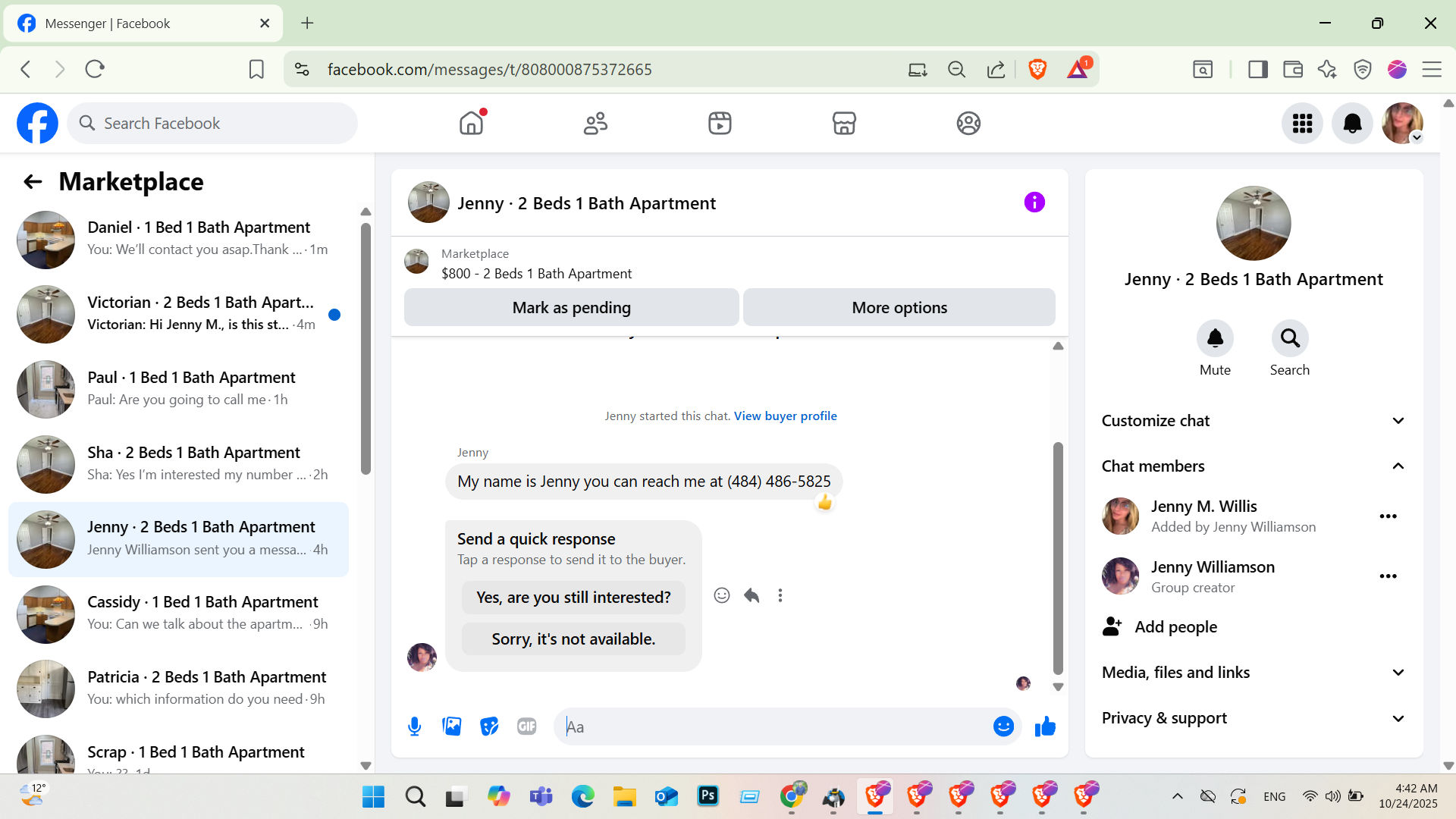Viewport: 1456px width, 819px height.
Task: Open Brave Leo AI star icon
Action: [1327, 70]
